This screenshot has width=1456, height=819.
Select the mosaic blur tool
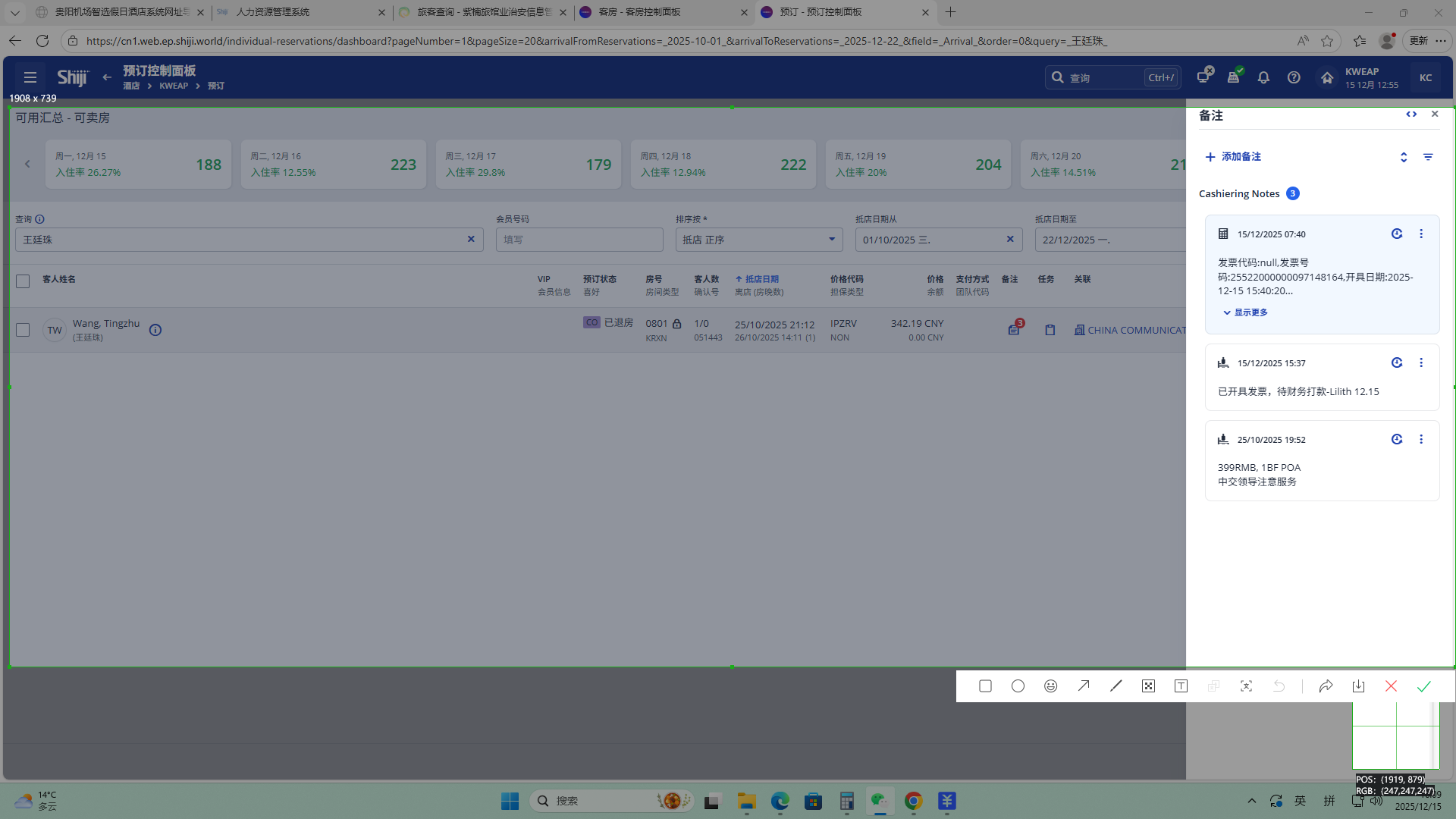point(1148,686)
